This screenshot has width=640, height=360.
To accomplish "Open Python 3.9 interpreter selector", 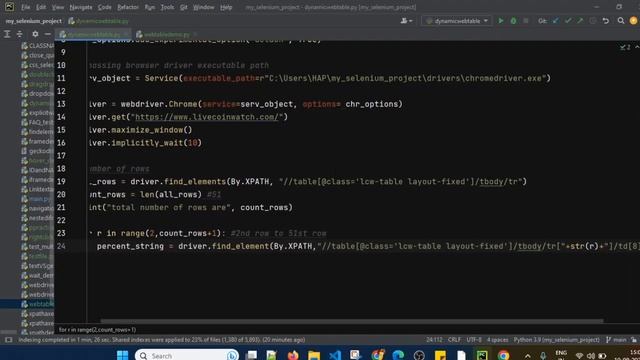I will tap(556, 340).
